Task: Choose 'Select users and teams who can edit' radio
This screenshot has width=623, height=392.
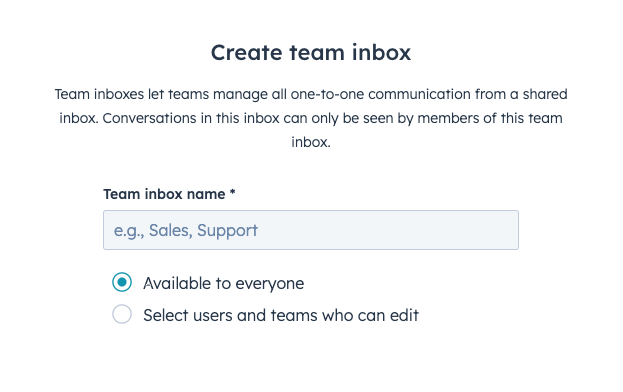Action: click(x=122, y=314)
